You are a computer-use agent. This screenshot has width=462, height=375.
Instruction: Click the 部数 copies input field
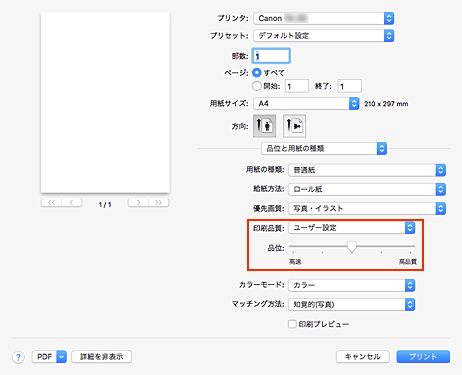coord(271,56)
